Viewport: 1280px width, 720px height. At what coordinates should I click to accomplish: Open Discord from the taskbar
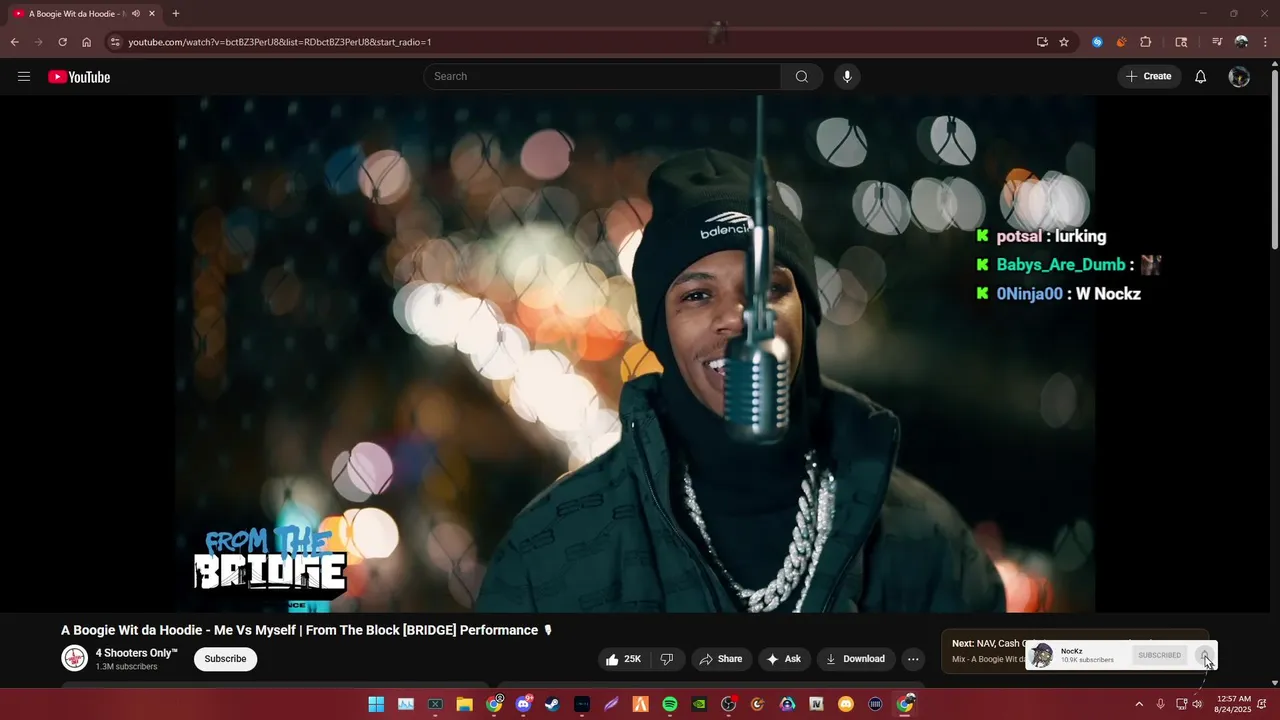point(523,704)
